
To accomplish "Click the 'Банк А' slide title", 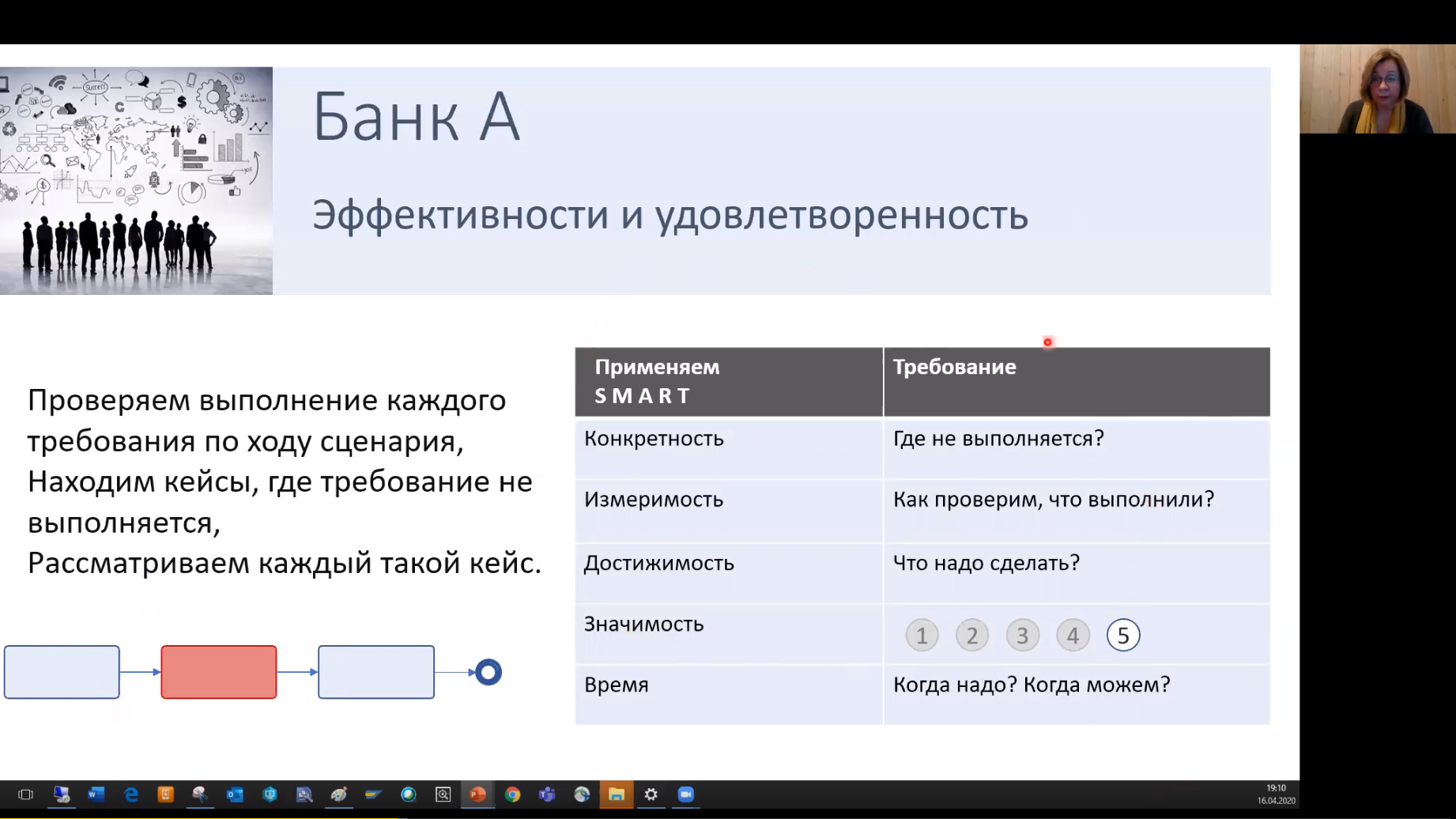I will [x=417, y=118].
